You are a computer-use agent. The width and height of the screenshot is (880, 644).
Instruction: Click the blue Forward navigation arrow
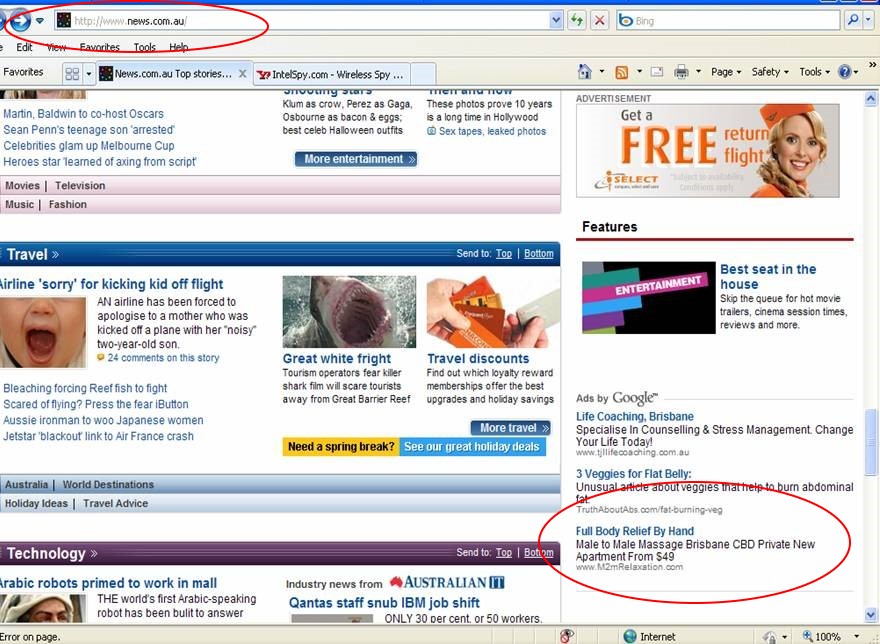click(x=20, y=21)
